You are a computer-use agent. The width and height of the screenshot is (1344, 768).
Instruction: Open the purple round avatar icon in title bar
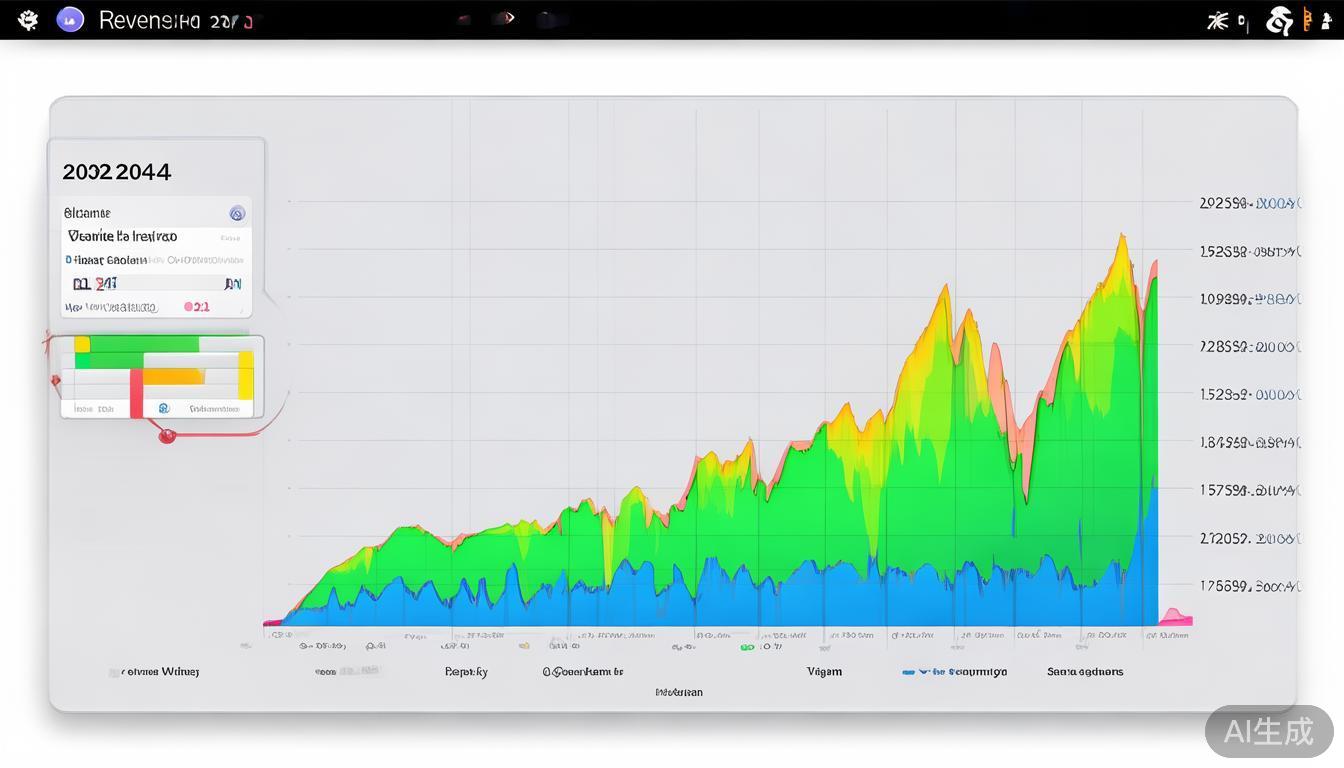[70, 20]
